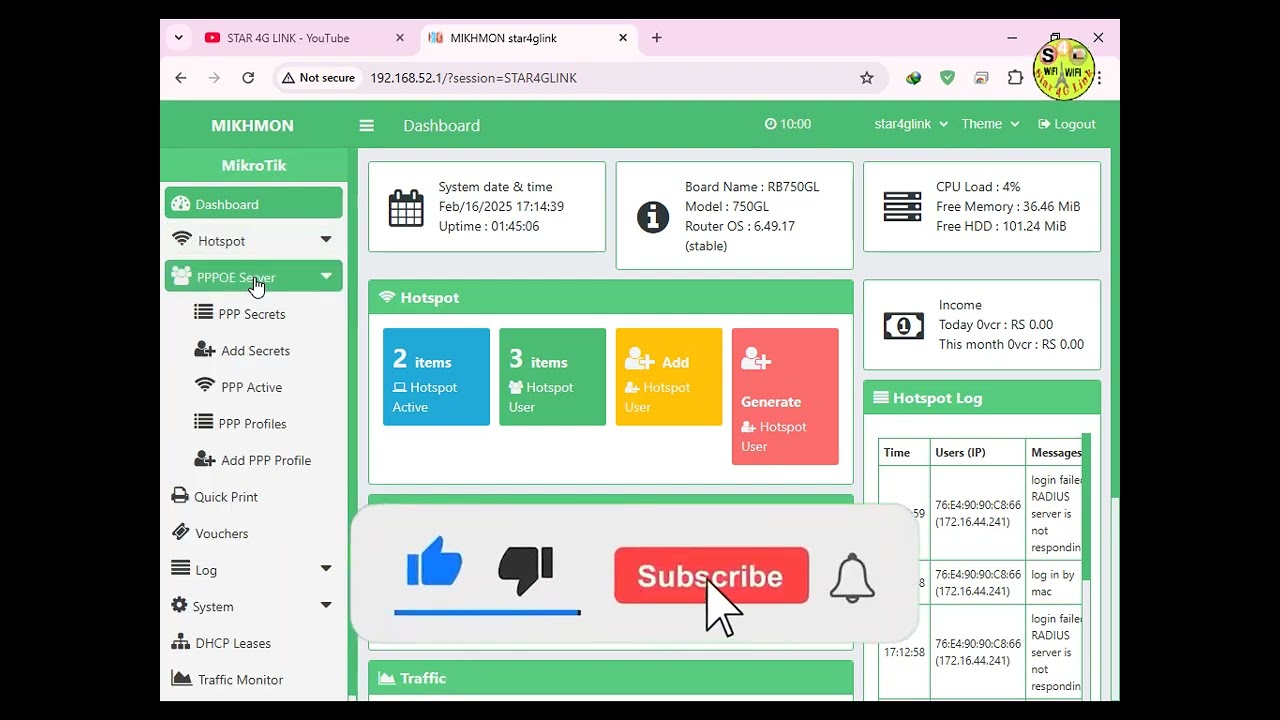Click the money icon in Income card

903,325
